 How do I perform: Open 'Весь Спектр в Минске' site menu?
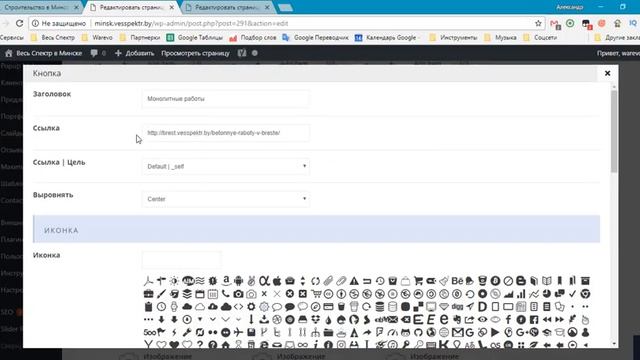point(43,53)
